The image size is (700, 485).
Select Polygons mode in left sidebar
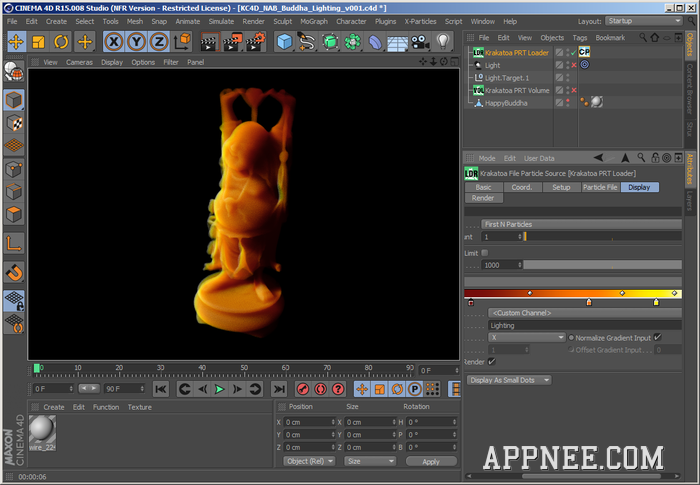click(14, 215)
